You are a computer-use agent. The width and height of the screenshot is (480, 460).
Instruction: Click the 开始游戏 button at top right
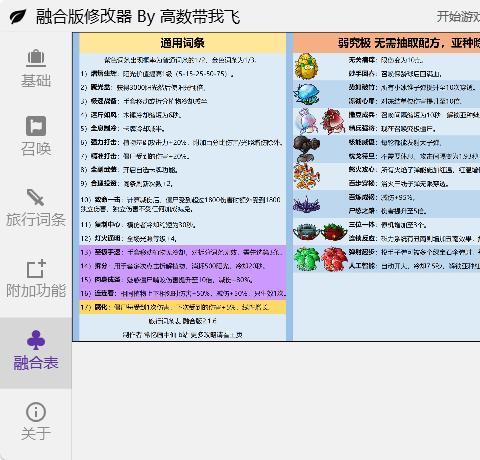point(458,17)
